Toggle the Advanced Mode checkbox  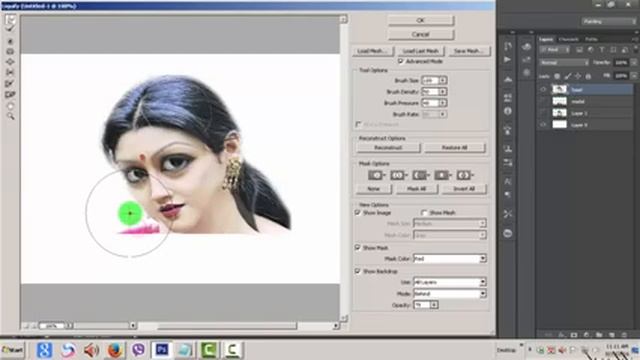click(401, 61)
